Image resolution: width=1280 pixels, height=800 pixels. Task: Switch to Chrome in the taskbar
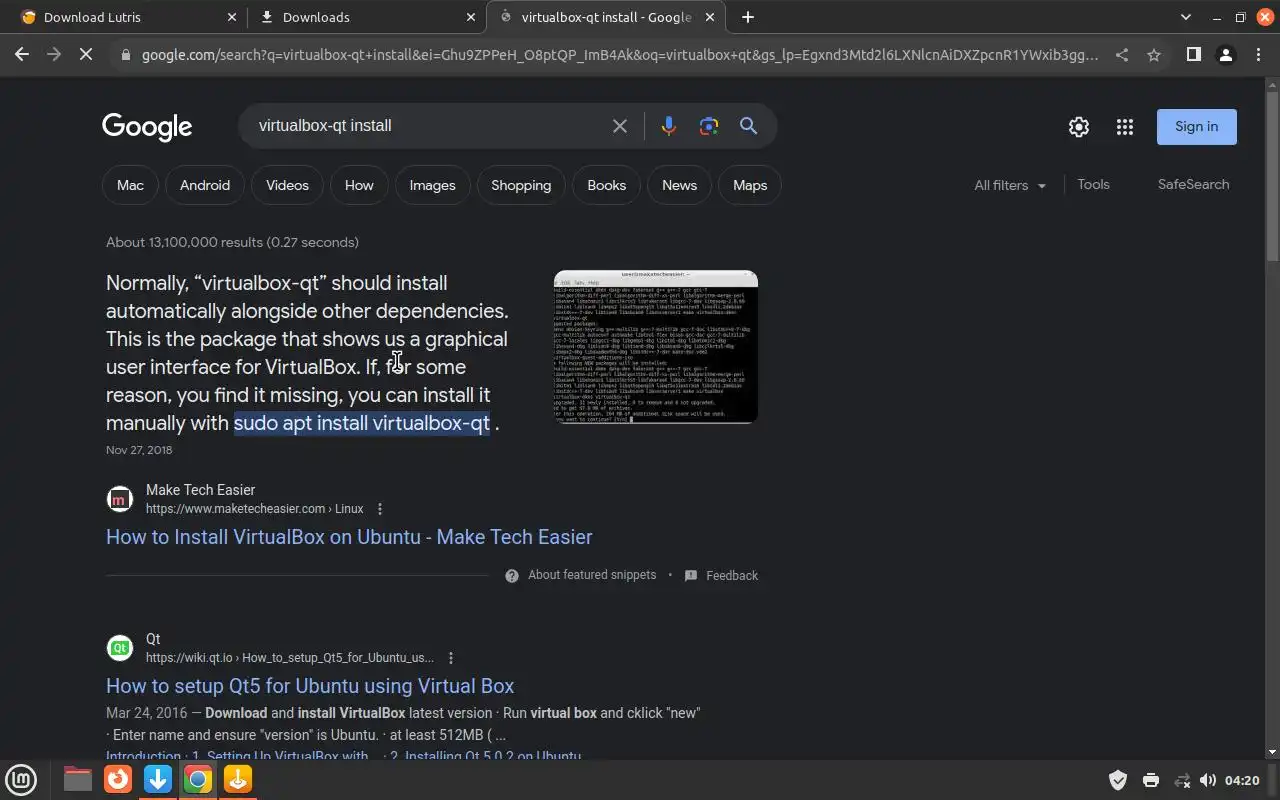pyautogui.click(x=198, y=779)
